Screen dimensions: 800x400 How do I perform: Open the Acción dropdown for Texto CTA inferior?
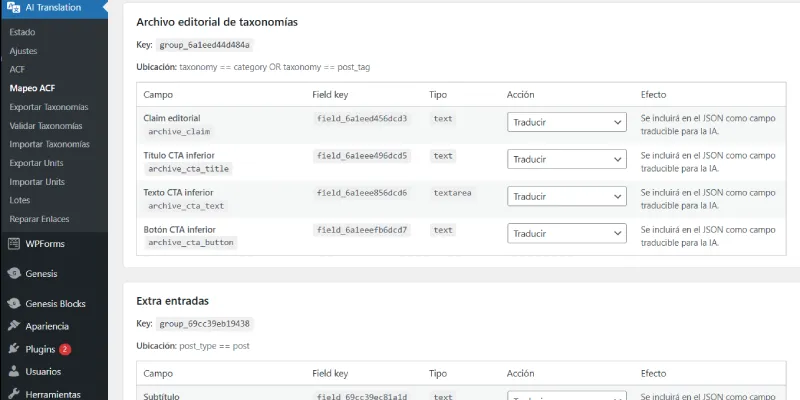pos(566,196)
